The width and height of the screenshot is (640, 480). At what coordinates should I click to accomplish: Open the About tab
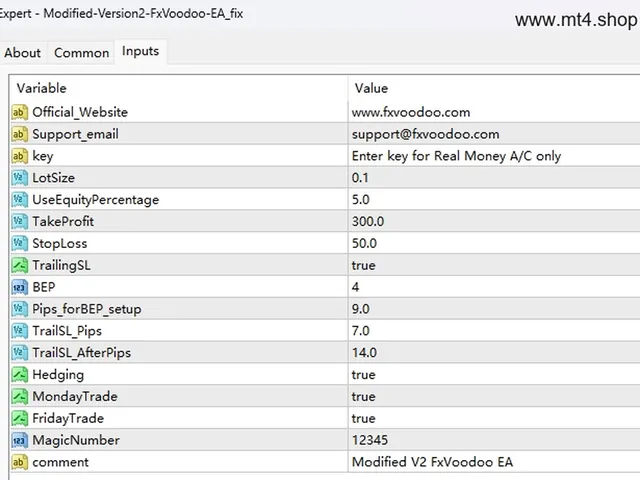click(22, 53)
